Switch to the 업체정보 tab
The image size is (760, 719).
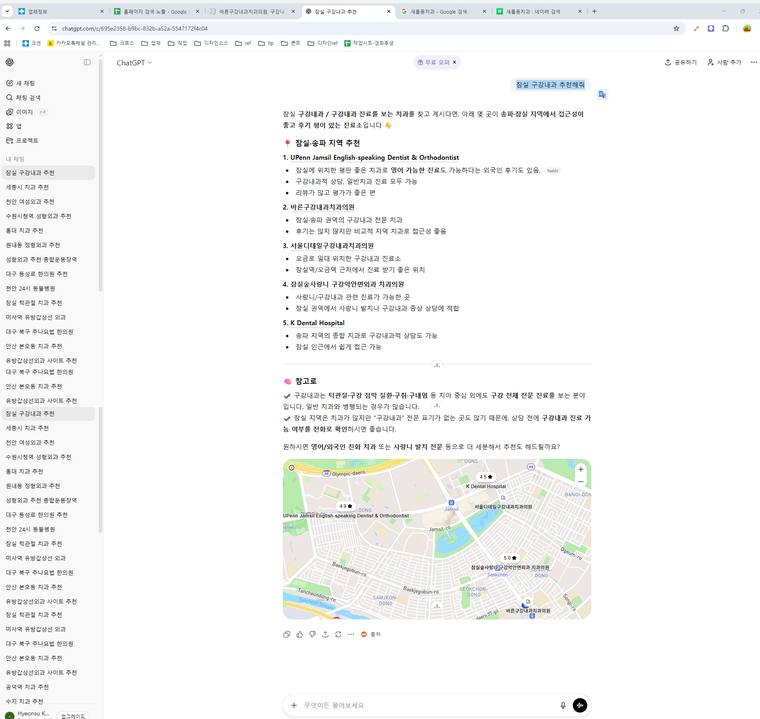(61, 11)
